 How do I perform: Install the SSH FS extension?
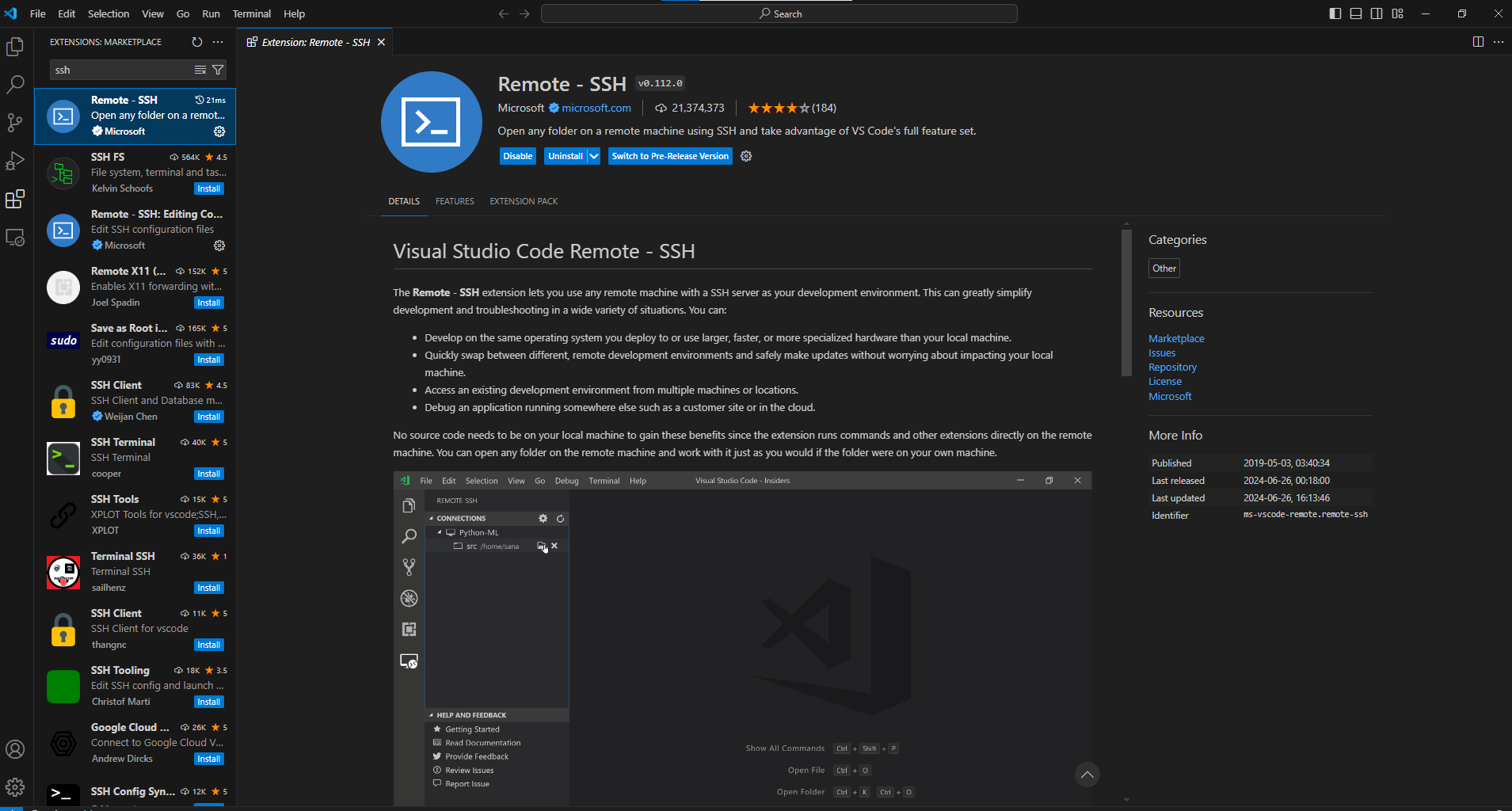[x=209, y=188]
